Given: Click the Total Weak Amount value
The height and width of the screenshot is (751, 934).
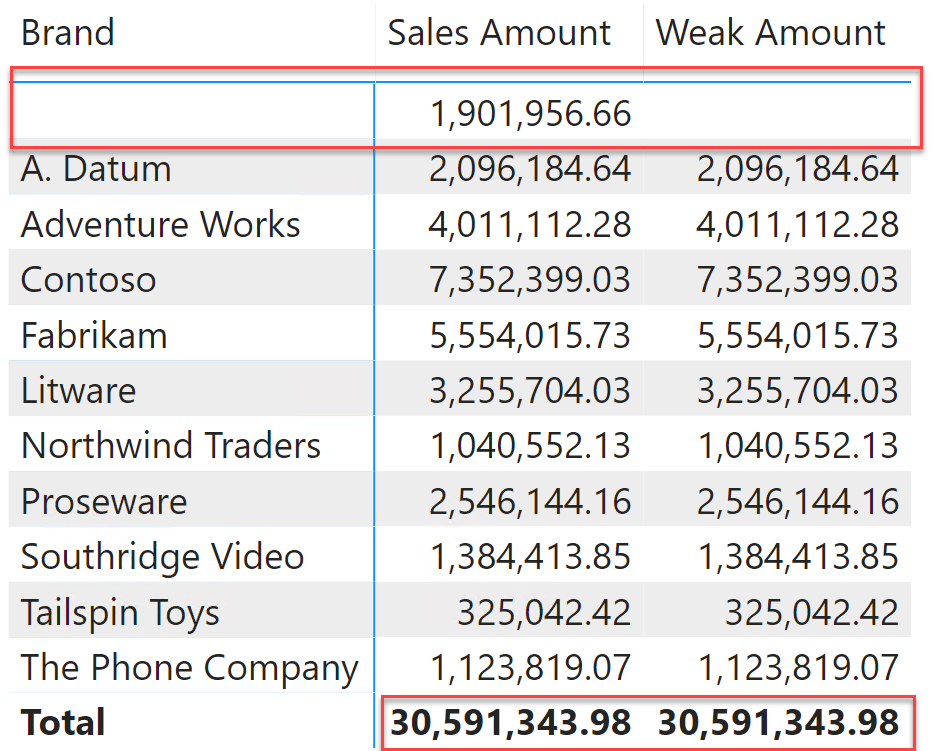Looking at the screenshot, I should pos(779,722).
